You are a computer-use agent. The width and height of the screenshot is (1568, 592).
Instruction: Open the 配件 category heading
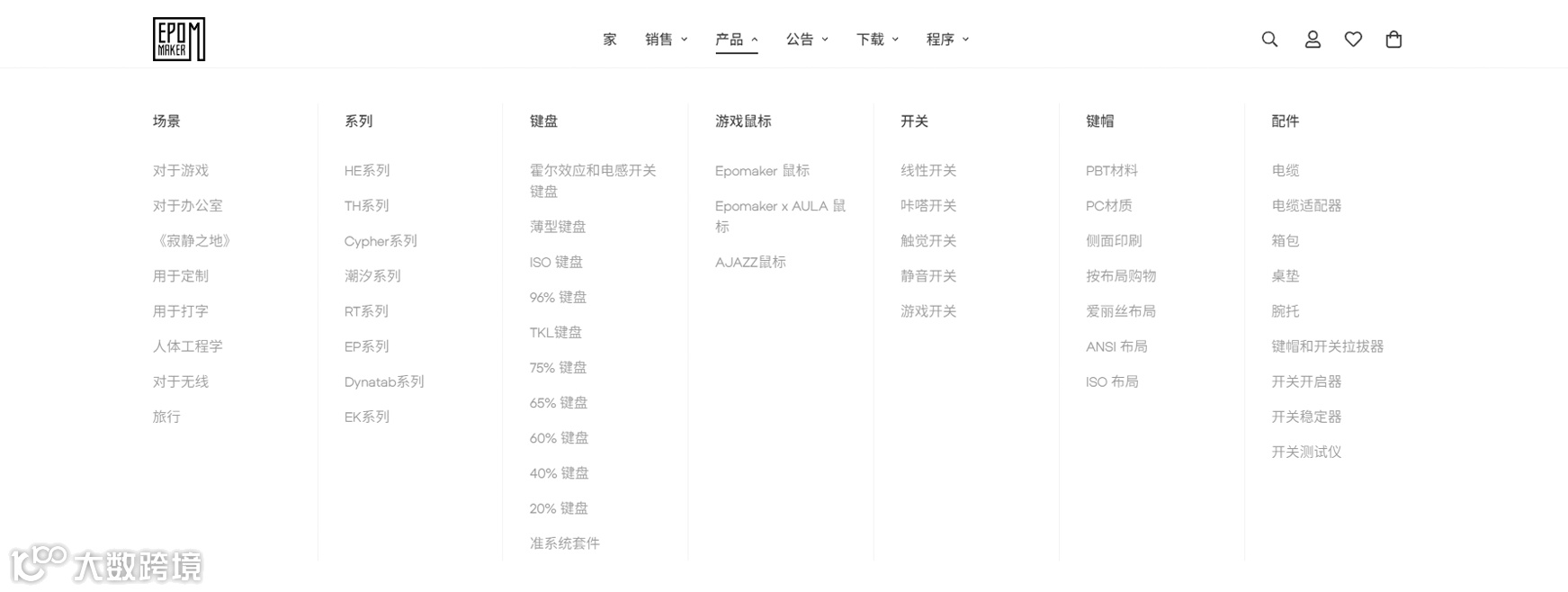1285,121
